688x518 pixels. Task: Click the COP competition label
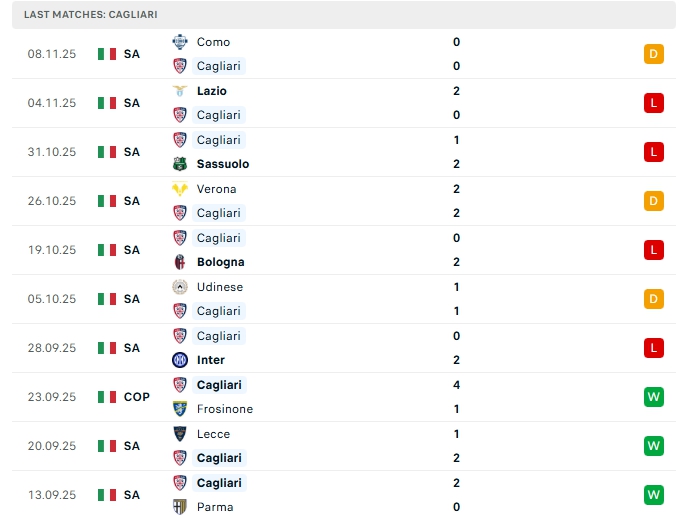click(137, 397)
